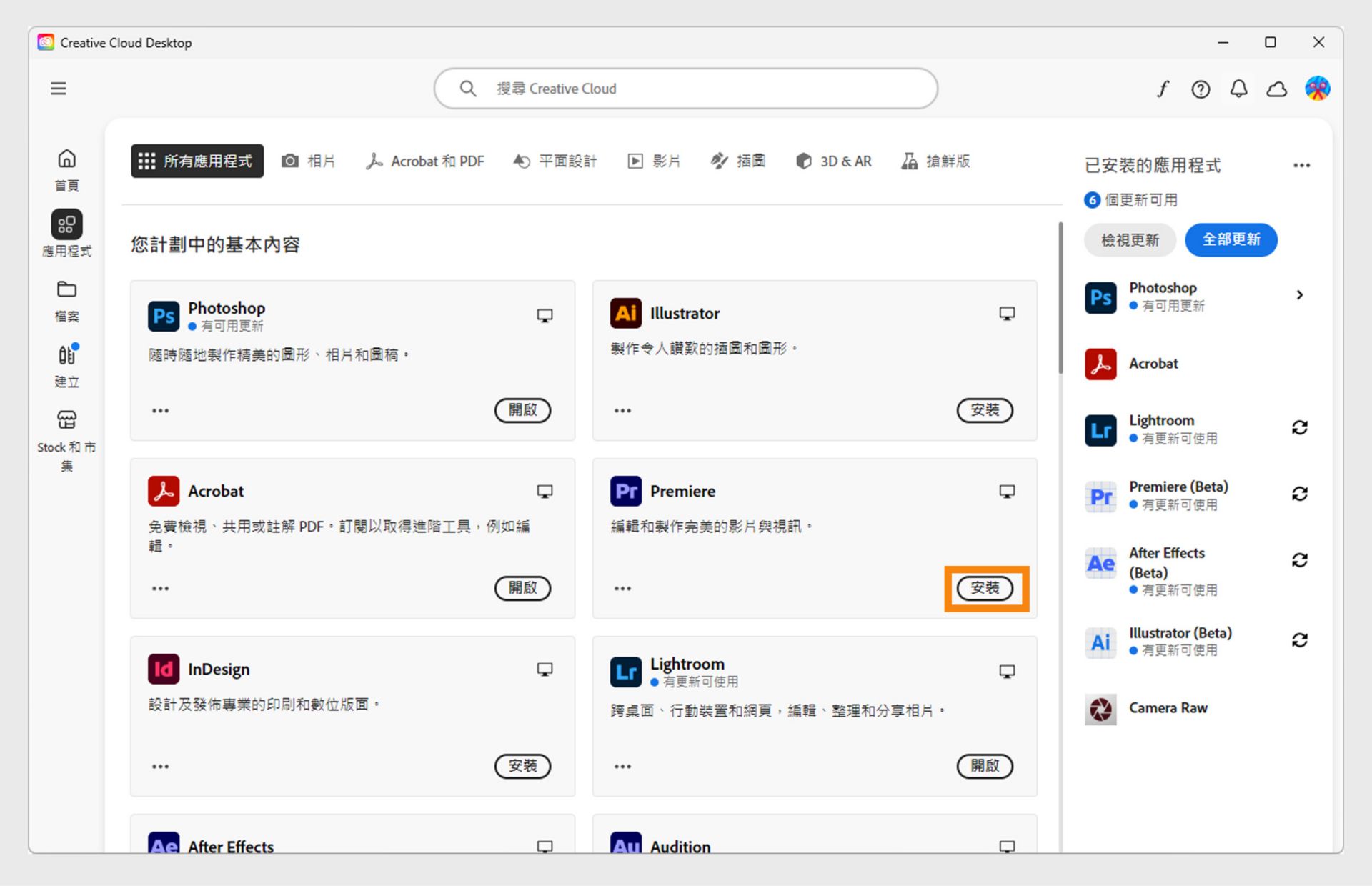Open the hamburger menu icon
Viewport: 1372px width, 886px height.
pos(59,89)
